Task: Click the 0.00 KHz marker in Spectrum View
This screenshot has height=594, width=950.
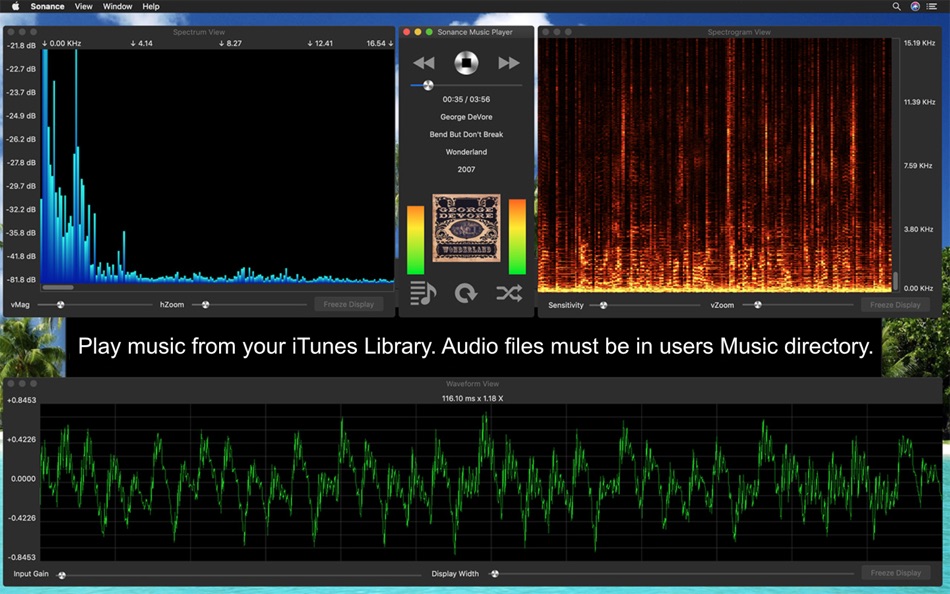Action: click(62, 44)
